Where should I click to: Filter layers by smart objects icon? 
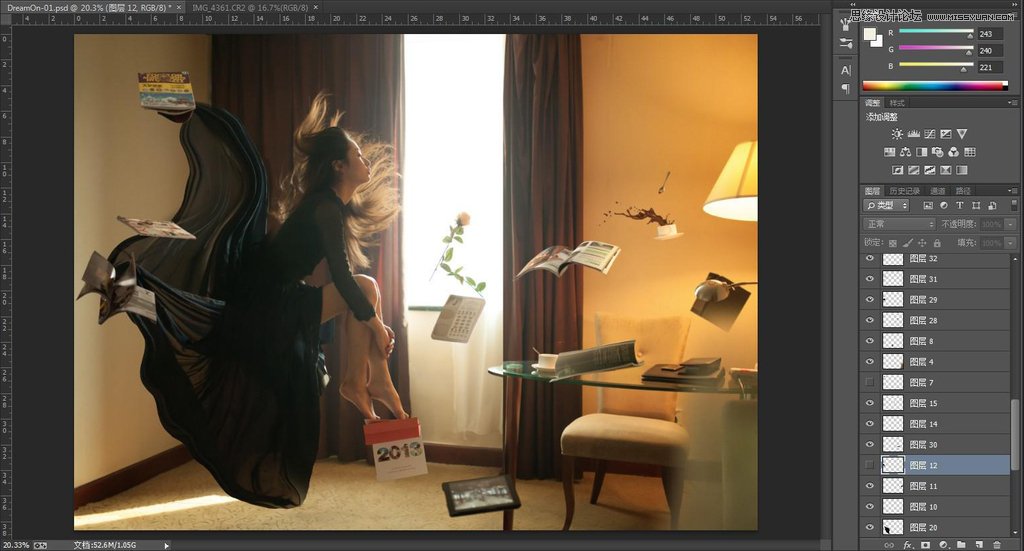point(992,206)
